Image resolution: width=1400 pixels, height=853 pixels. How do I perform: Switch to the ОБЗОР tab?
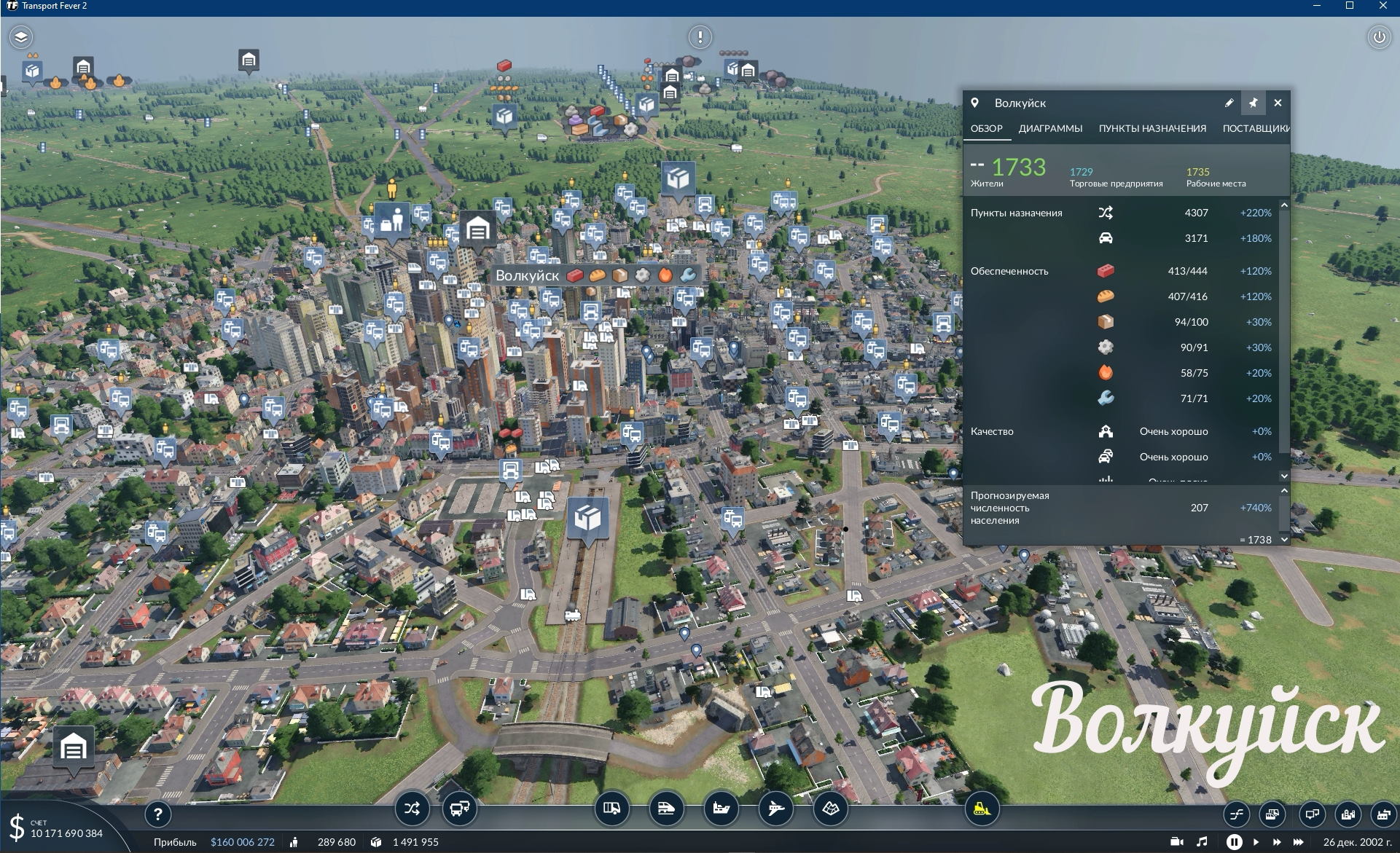click(x=987, y=128)
